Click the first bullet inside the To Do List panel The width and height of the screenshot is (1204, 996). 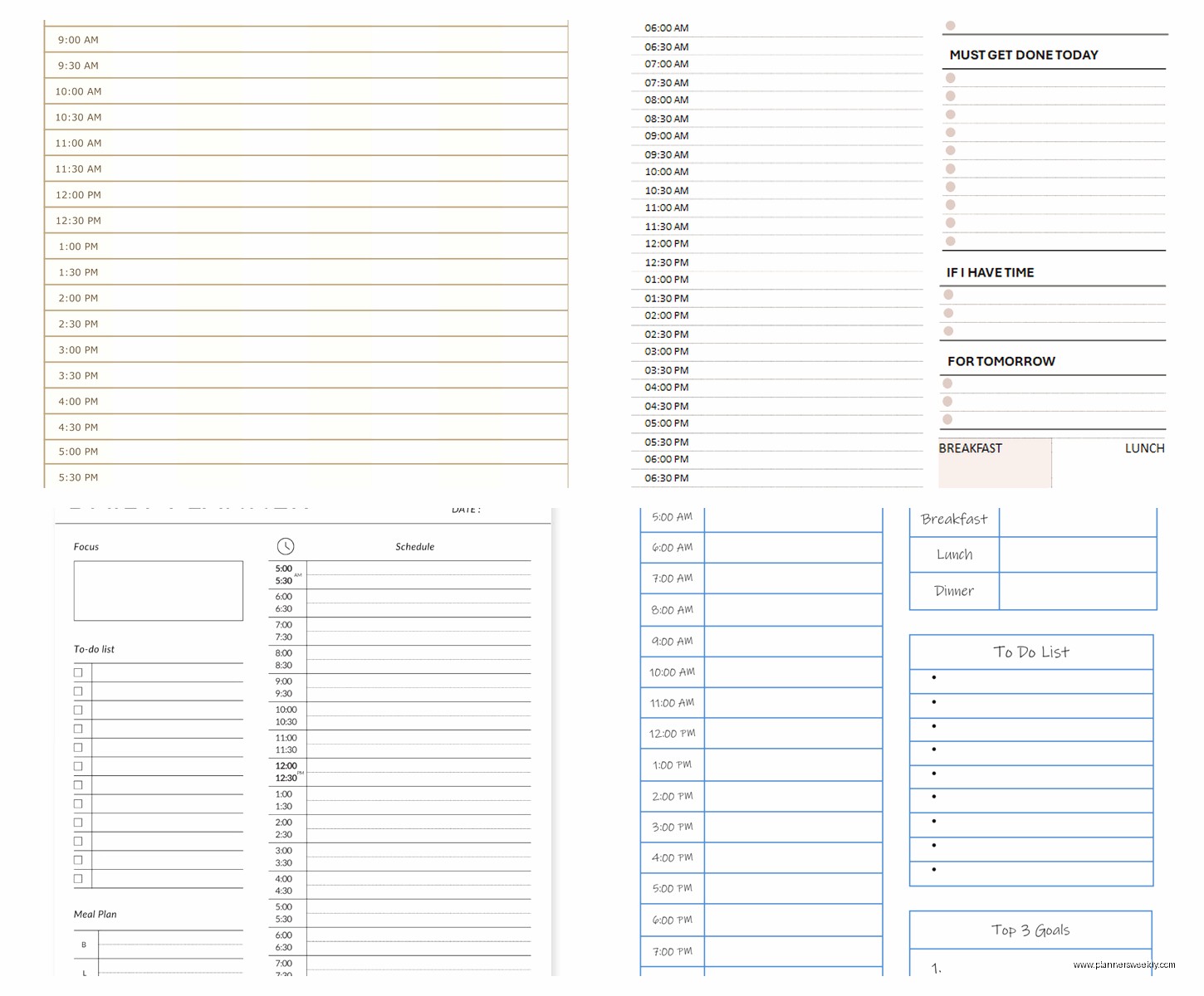[935, 678]
